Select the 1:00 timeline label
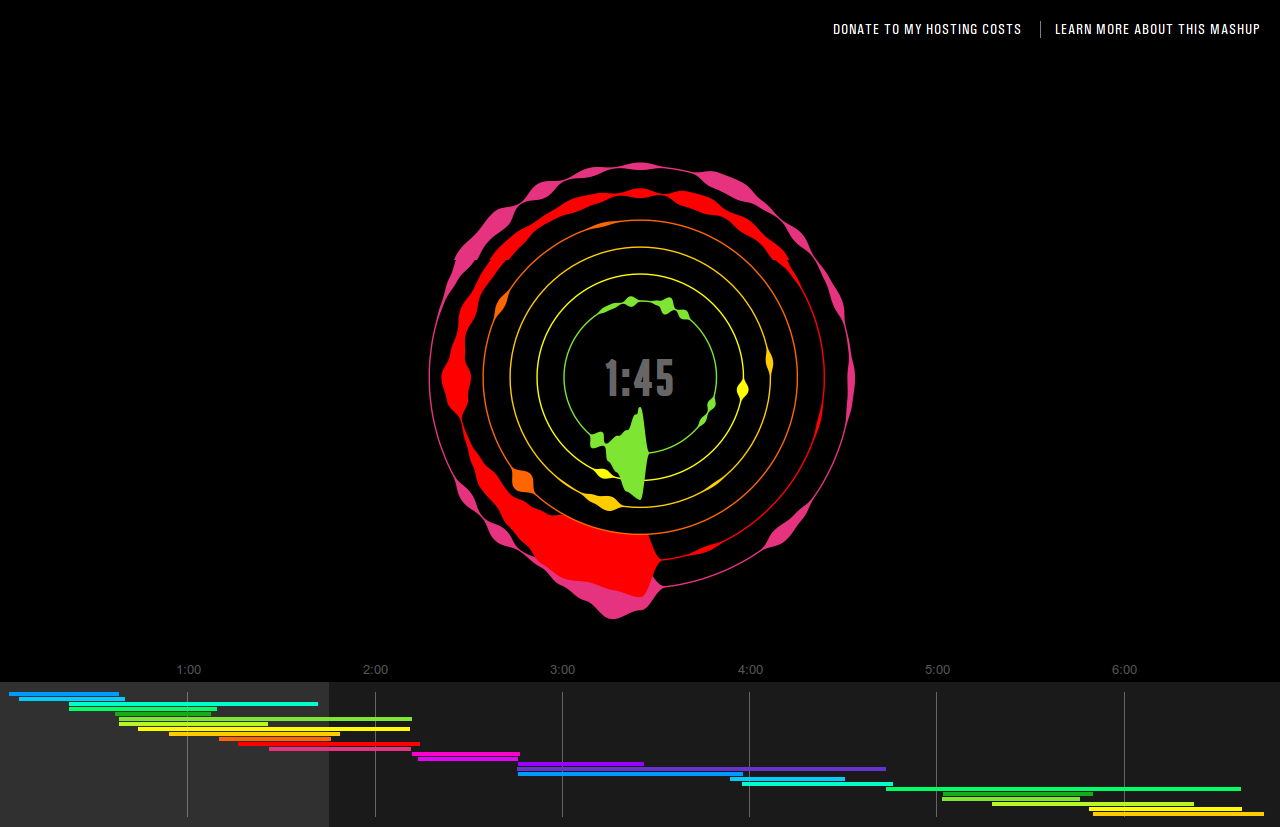The image size is (1280, 827). [189, 670]
